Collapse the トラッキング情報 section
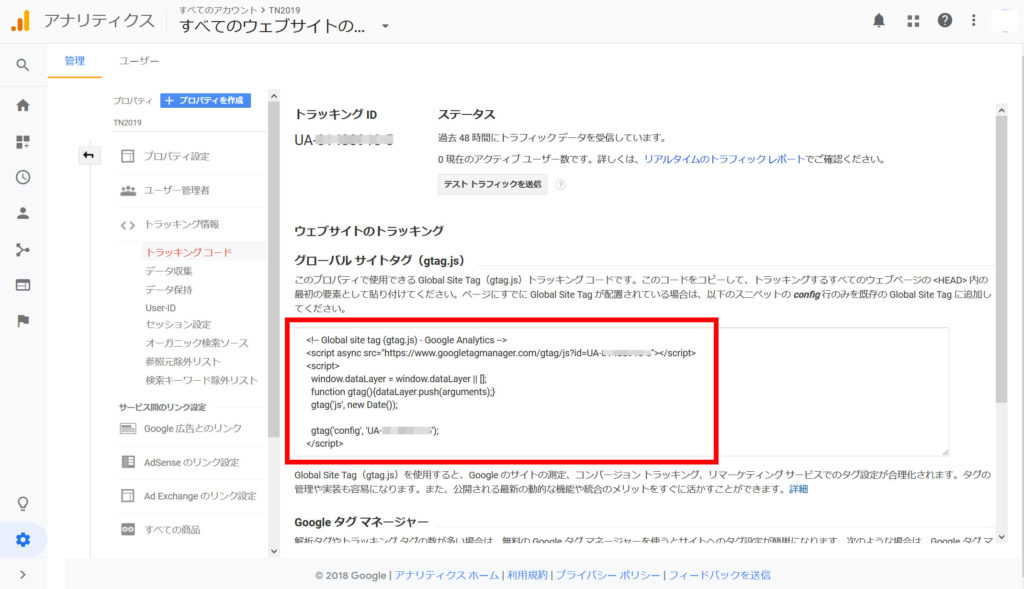The width and height of the screenshot is (1024, 589). (x=182, y=224)
